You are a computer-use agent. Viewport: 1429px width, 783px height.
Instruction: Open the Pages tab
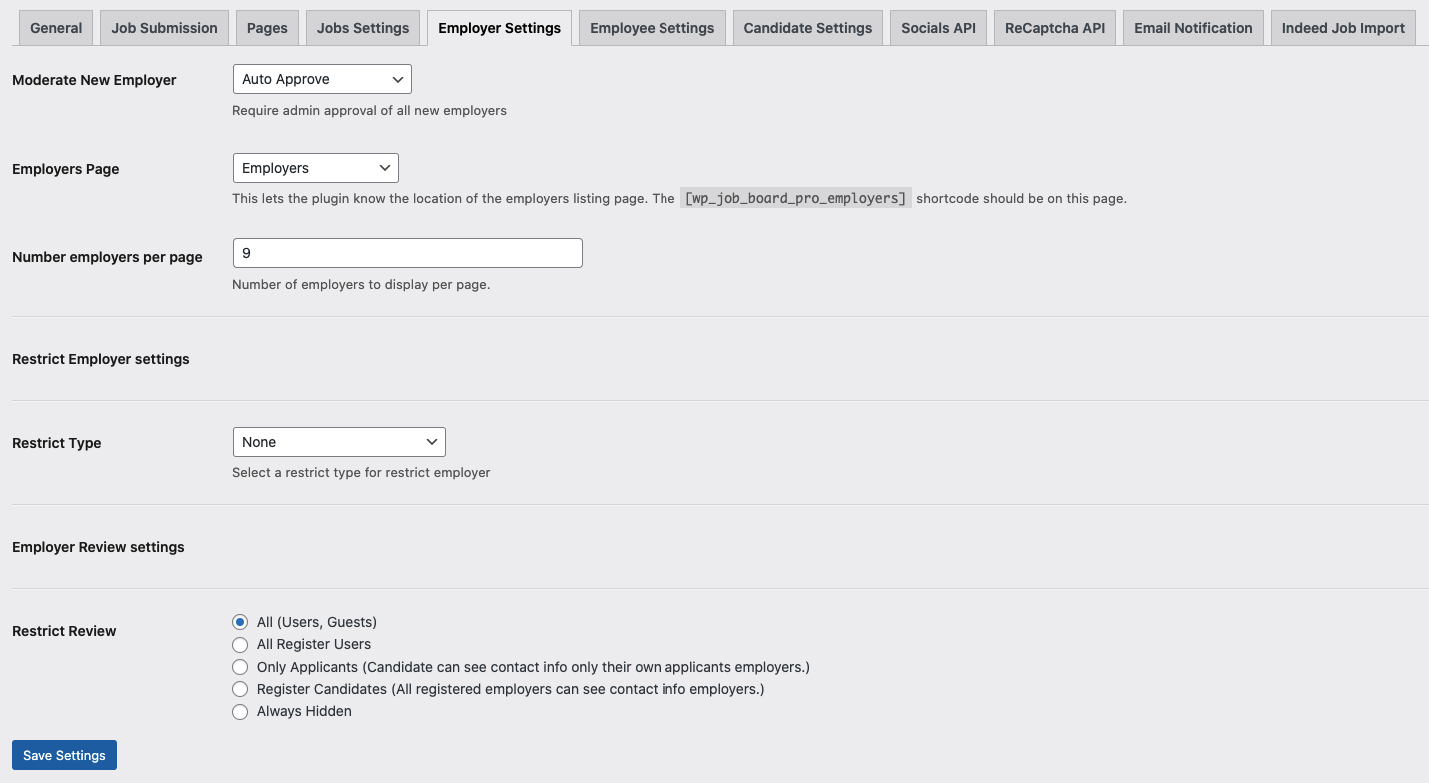tap(267, 28)
